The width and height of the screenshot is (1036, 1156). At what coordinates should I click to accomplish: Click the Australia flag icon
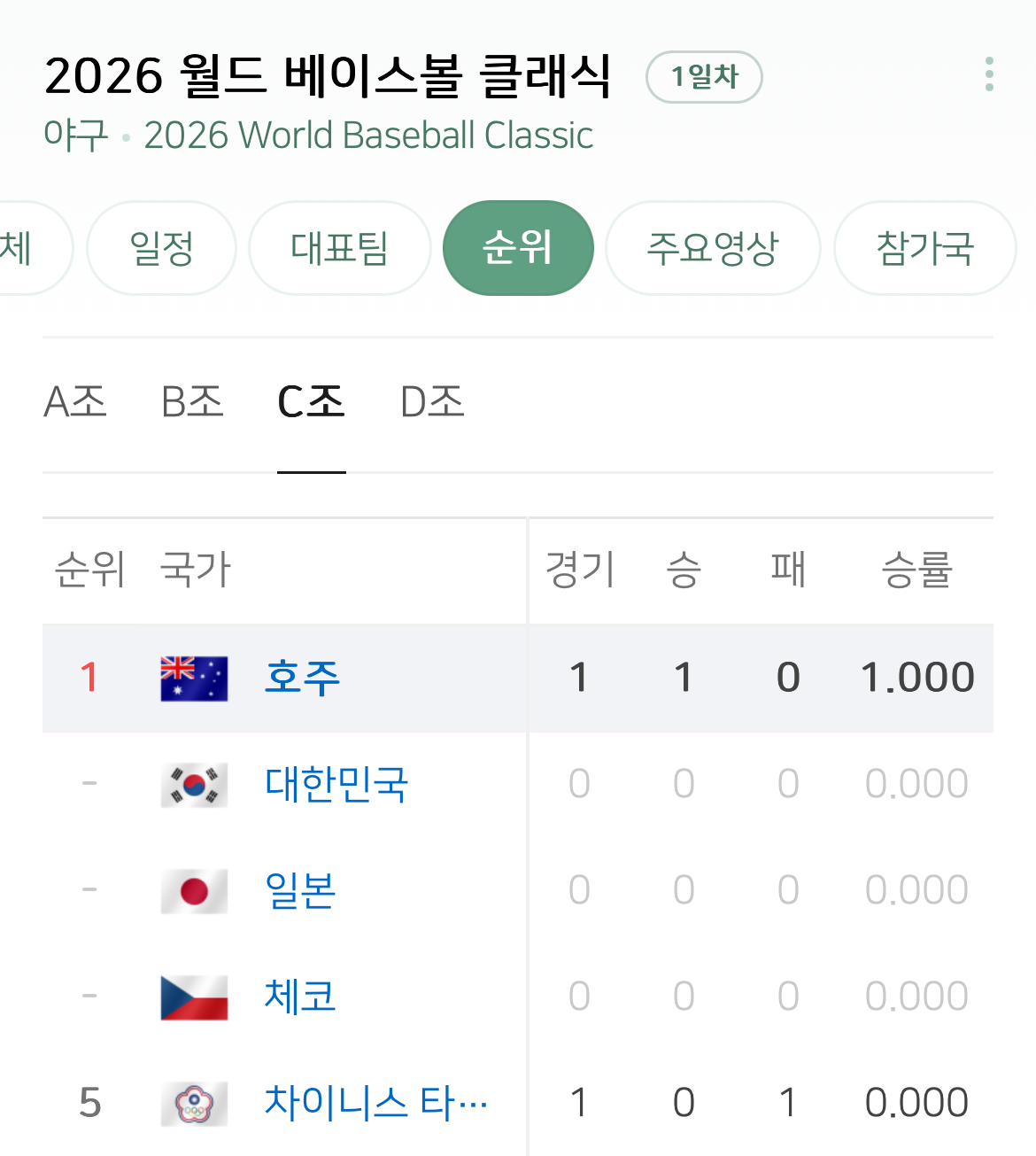[x=194, y=679]
